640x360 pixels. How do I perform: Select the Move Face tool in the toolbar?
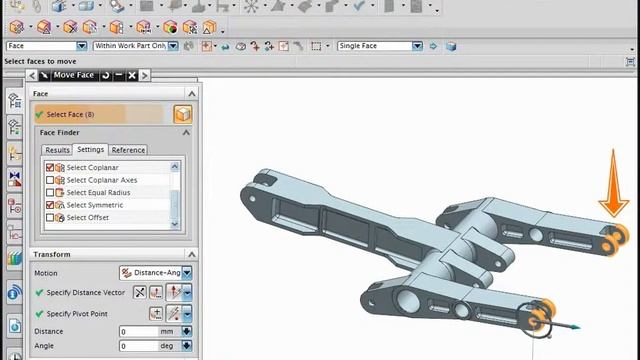point(16,27)
